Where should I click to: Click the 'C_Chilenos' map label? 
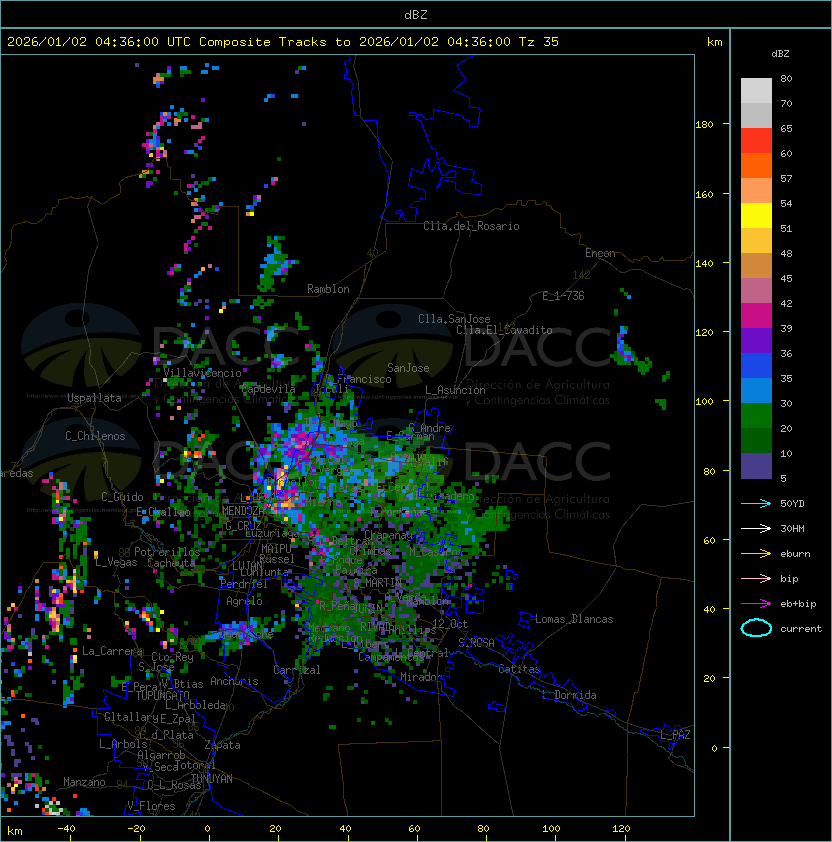click(95, 436)
